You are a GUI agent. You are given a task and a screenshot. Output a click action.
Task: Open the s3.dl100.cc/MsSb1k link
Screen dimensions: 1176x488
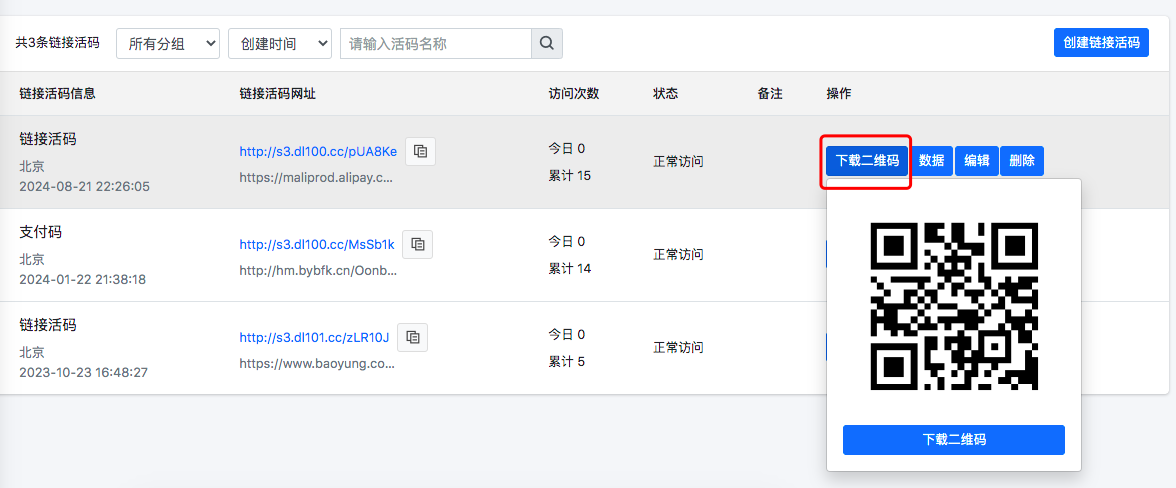coord(317,244)
